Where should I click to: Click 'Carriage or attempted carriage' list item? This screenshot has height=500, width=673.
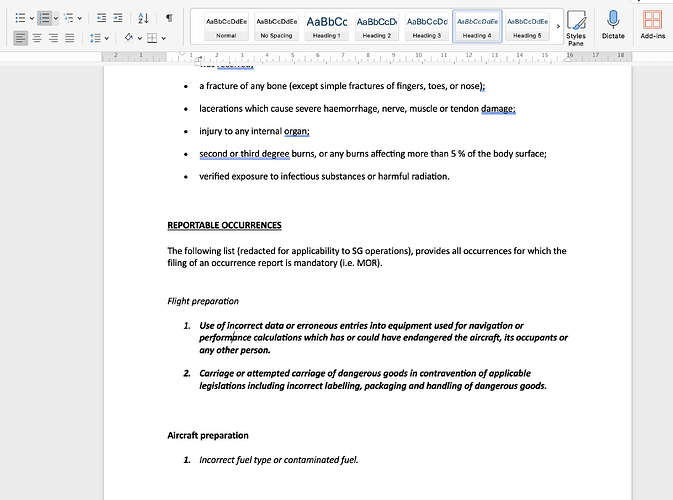click(373, 379)
